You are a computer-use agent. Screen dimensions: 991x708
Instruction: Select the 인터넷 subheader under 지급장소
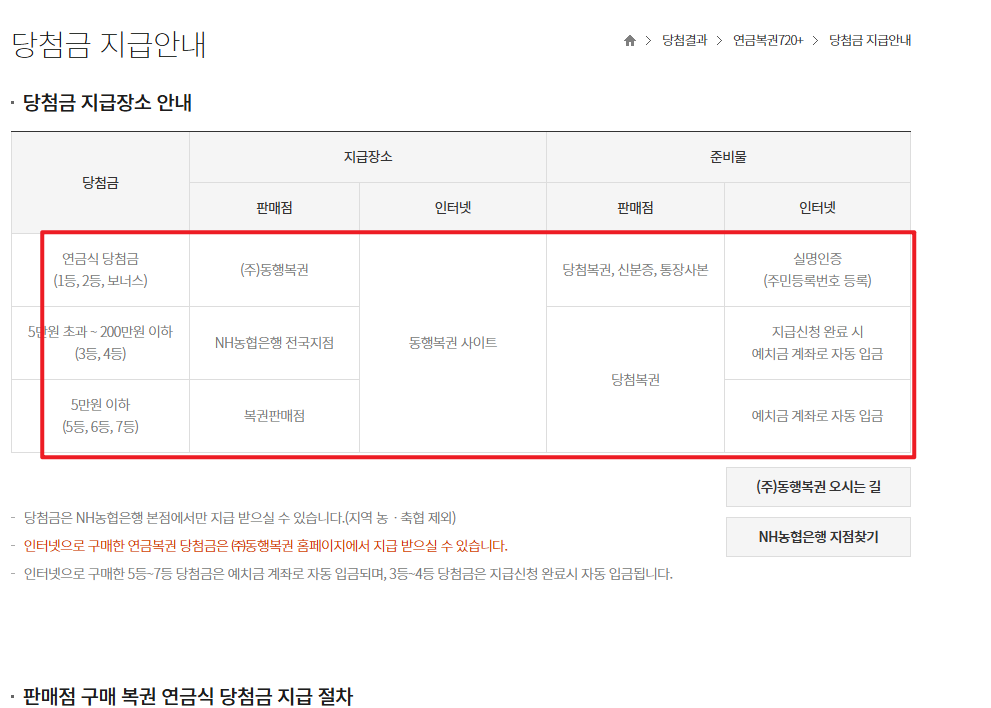(x=452, y=206)
